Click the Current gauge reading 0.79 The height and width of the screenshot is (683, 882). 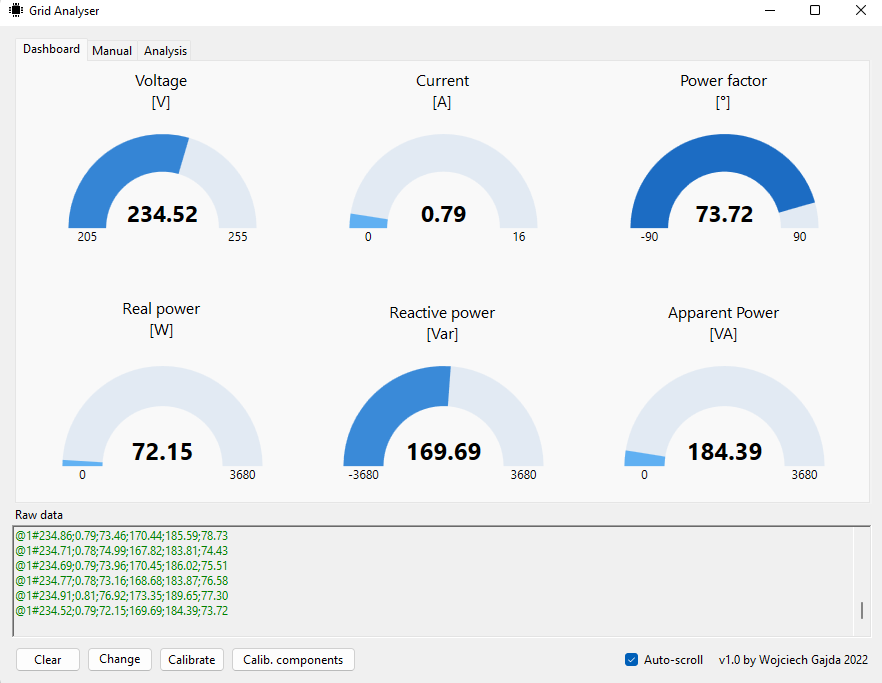443,214
